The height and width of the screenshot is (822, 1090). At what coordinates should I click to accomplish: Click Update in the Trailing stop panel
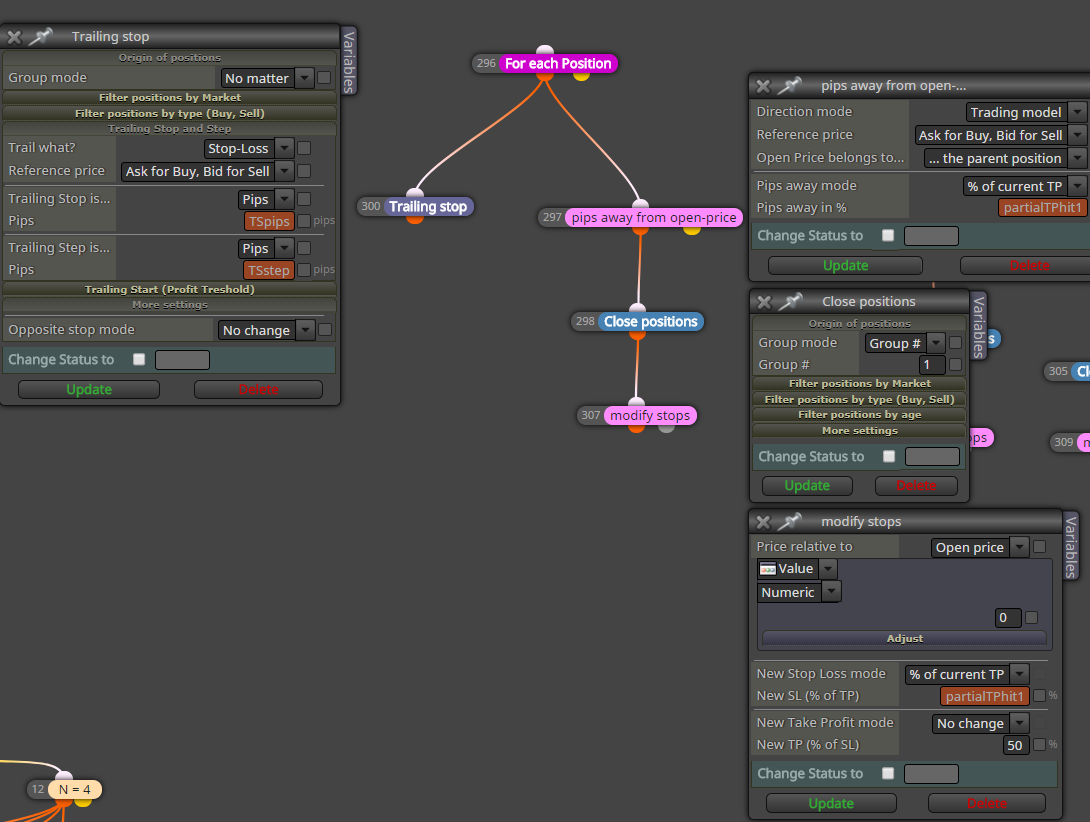(x=89, y=389)
